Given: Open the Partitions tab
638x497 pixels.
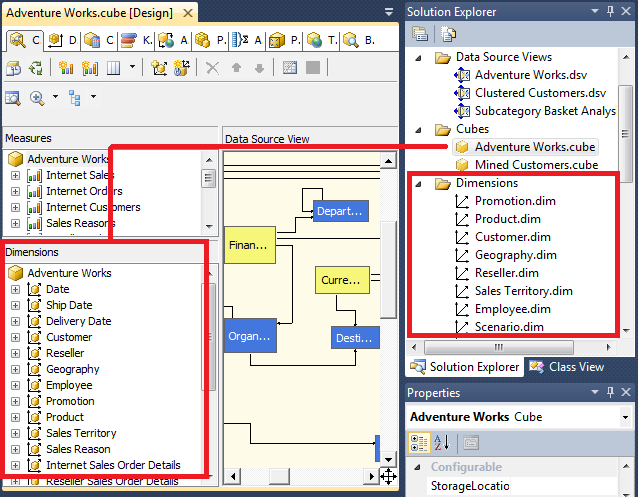Looking at the screenshot, I should [x=210, y=40].
